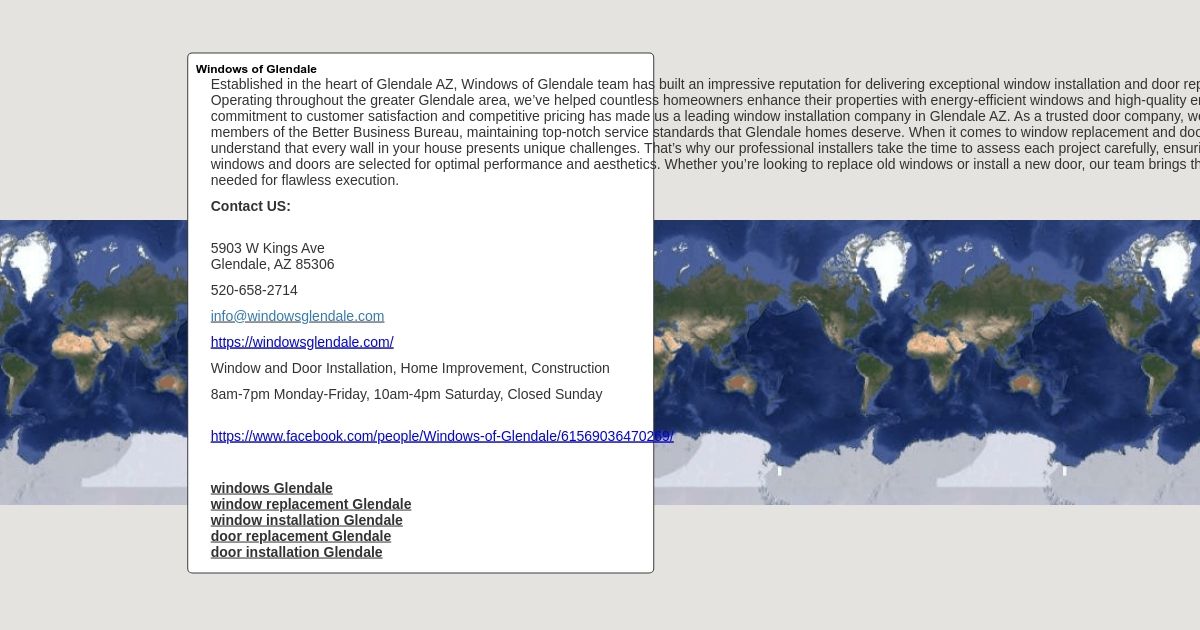Click the address line '5903 W Kings Ave'
This screenshot has height=630, width=1200.
pyautogui.click(x=267, y=248)
